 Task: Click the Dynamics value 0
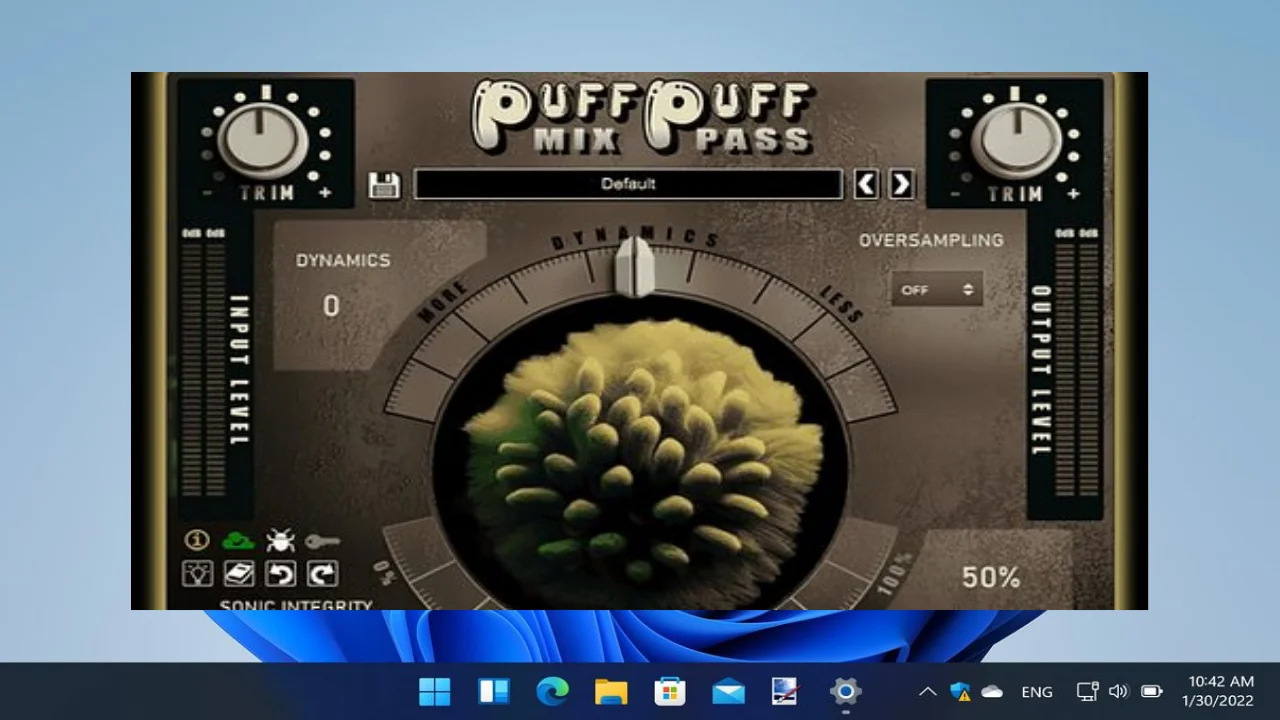331,307
